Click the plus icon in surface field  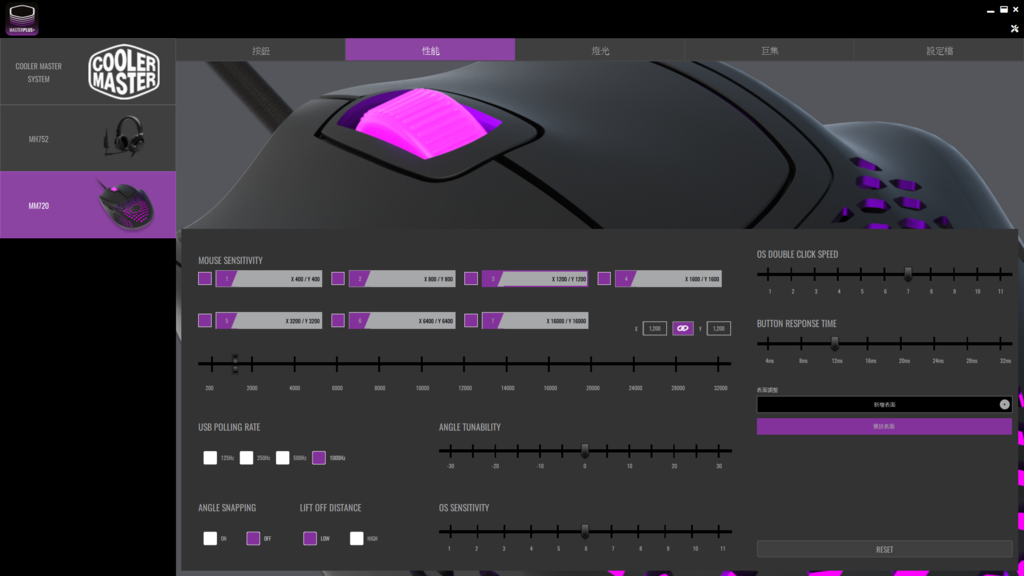tap(1004, 404)
